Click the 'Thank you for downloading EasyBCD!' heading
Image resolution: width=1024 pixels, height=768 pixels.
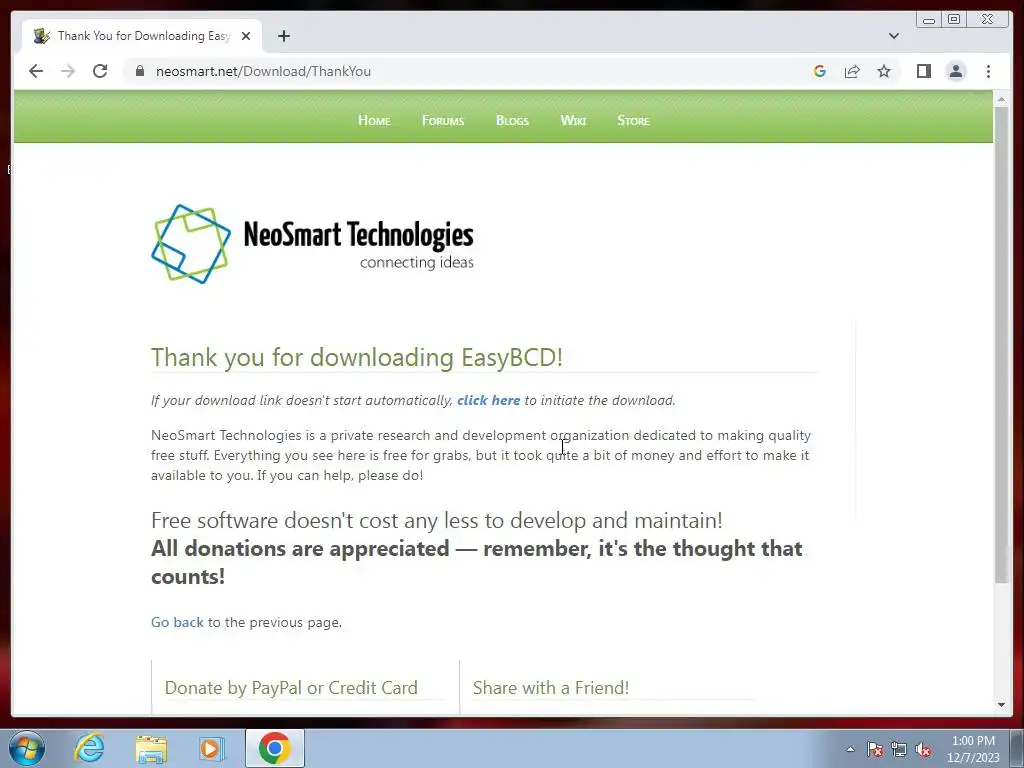(x=357, y=357)
